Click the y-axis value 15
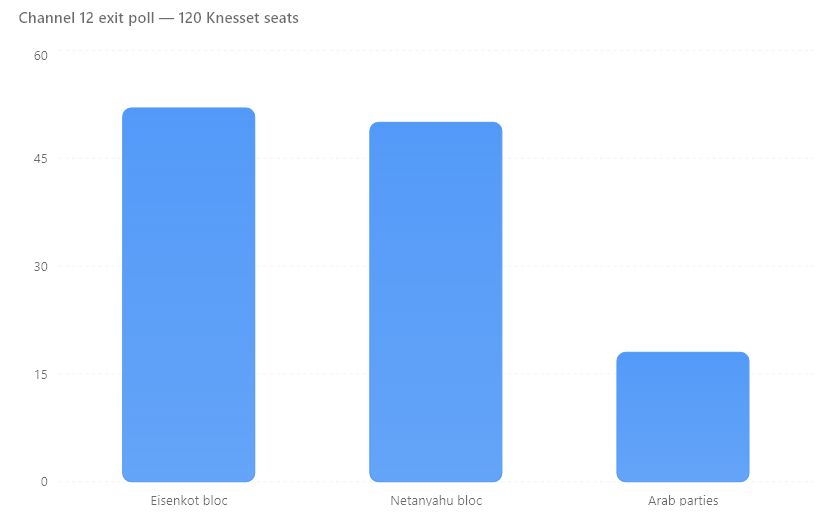 41,374
